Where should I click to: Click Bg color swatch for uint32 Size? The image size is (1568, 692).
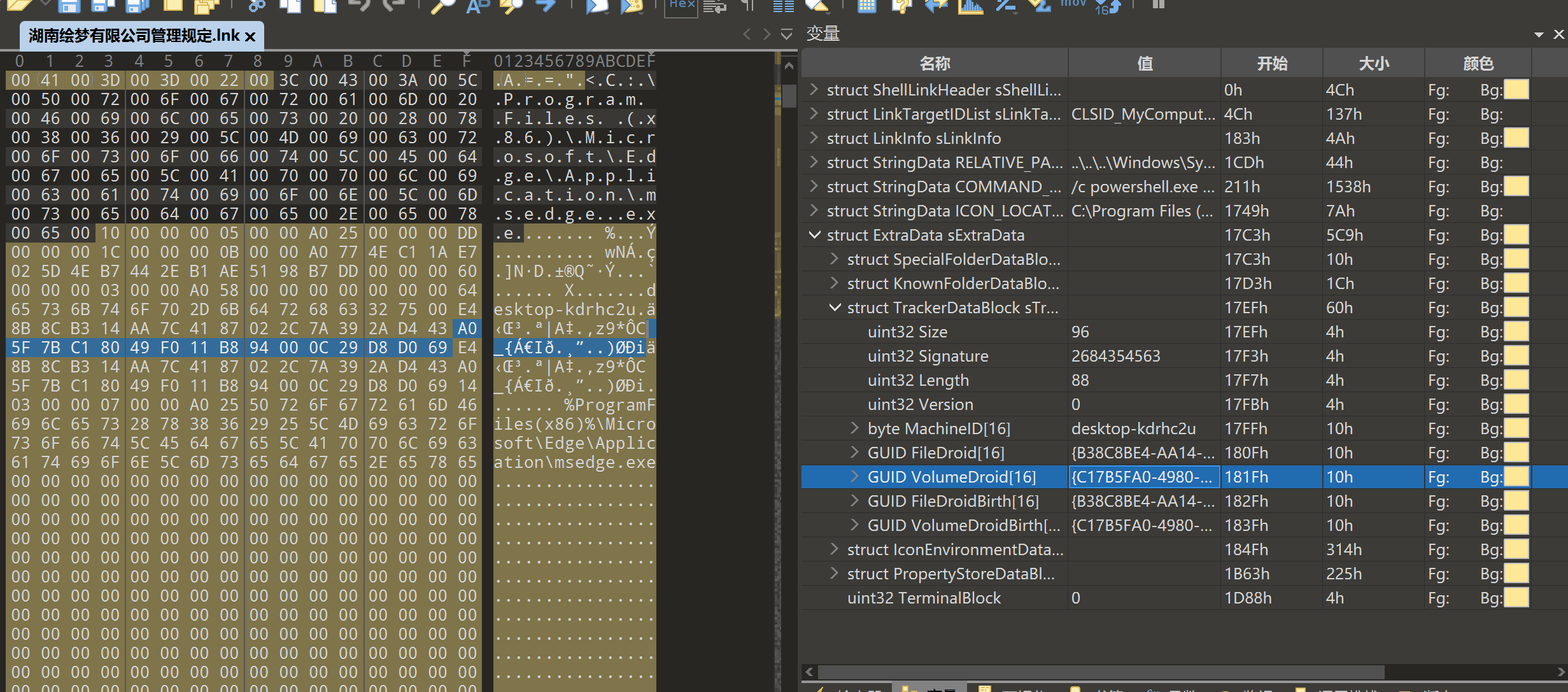click(1516, 332)
